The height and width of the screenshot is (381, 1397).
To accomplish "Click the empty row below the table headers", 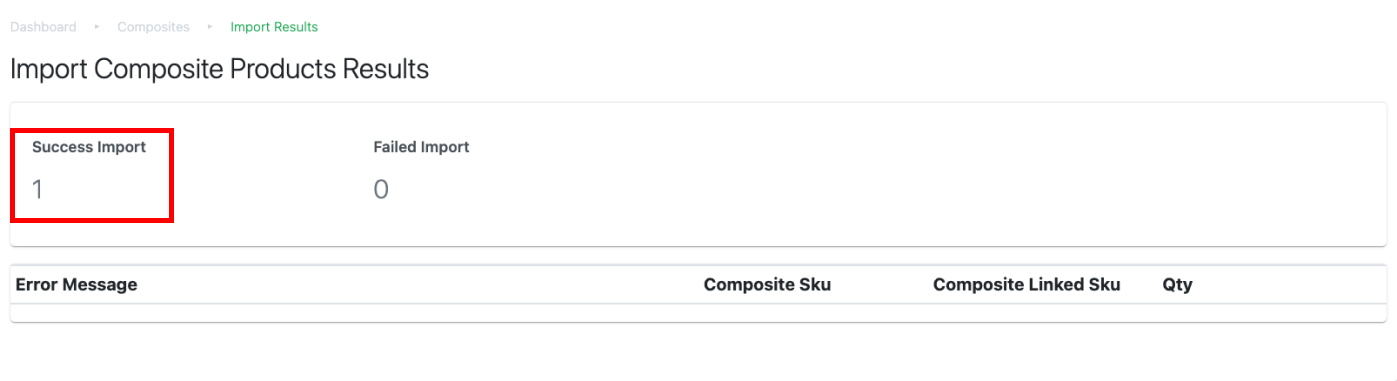I will coord(698,313).
